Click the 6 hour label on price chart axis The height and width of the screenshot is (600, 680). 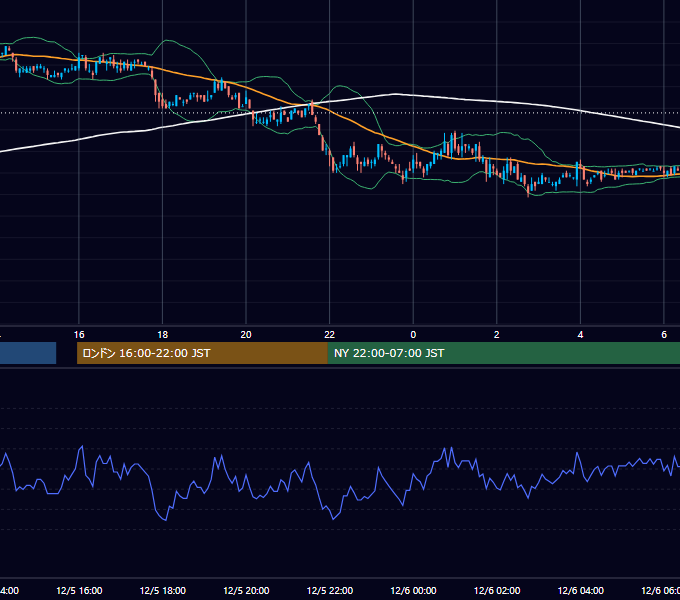[x=664, y=335]
